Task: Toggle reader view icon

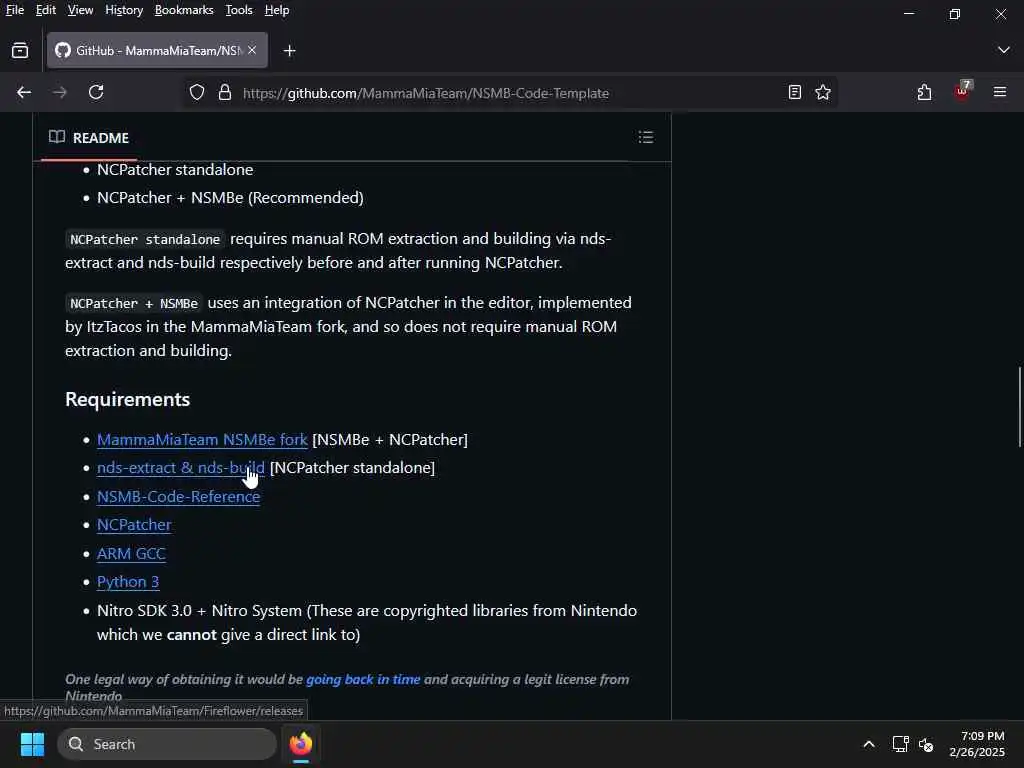Action: pyautogui.click(x=794, y=92)
